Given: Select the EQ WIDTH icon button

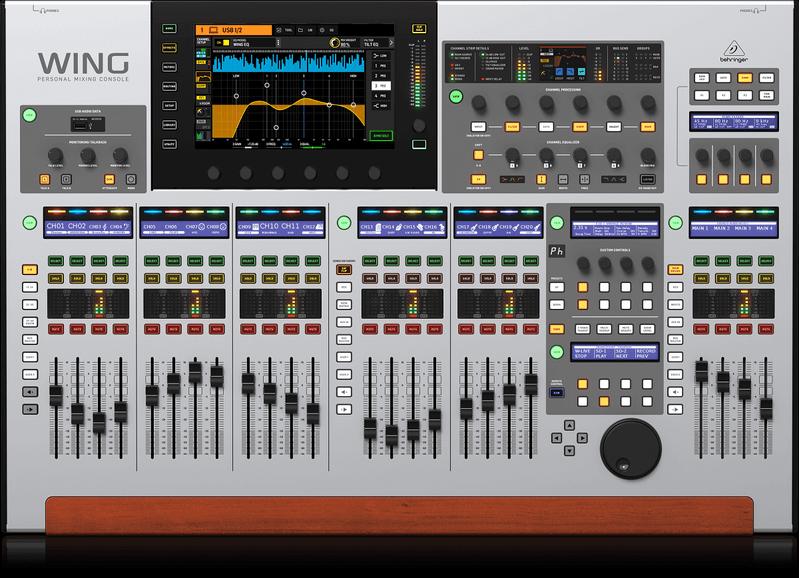Looking at the screenshot, I should 563,179.
